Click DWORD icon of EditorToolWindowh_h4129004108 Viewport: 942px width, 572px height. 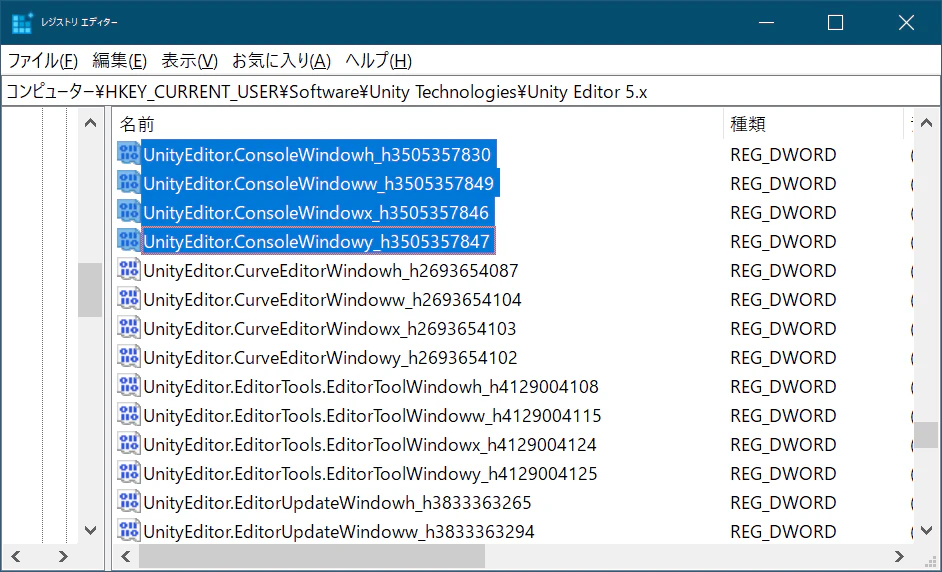point(129,386)
